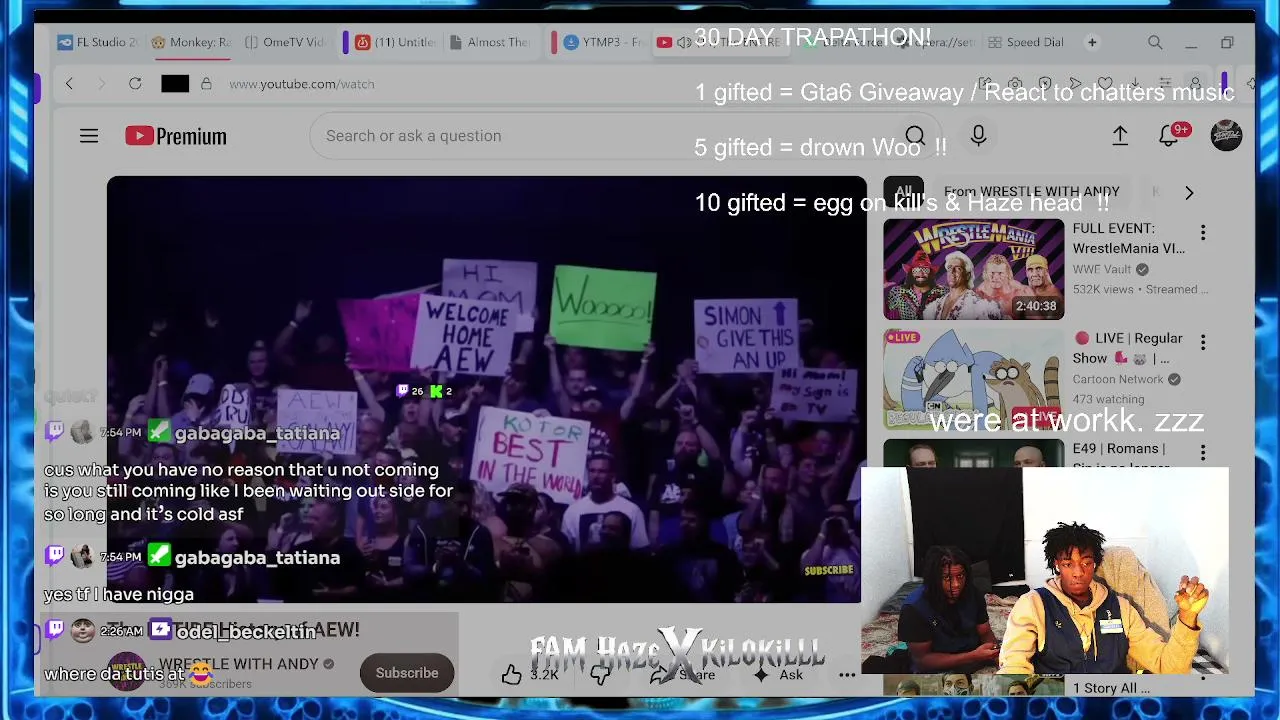The image size is (1280, 720).
Task: Subscribe to WRESTLE WITH ANDY
Action: pyautogui.click(x=407, y=673)
